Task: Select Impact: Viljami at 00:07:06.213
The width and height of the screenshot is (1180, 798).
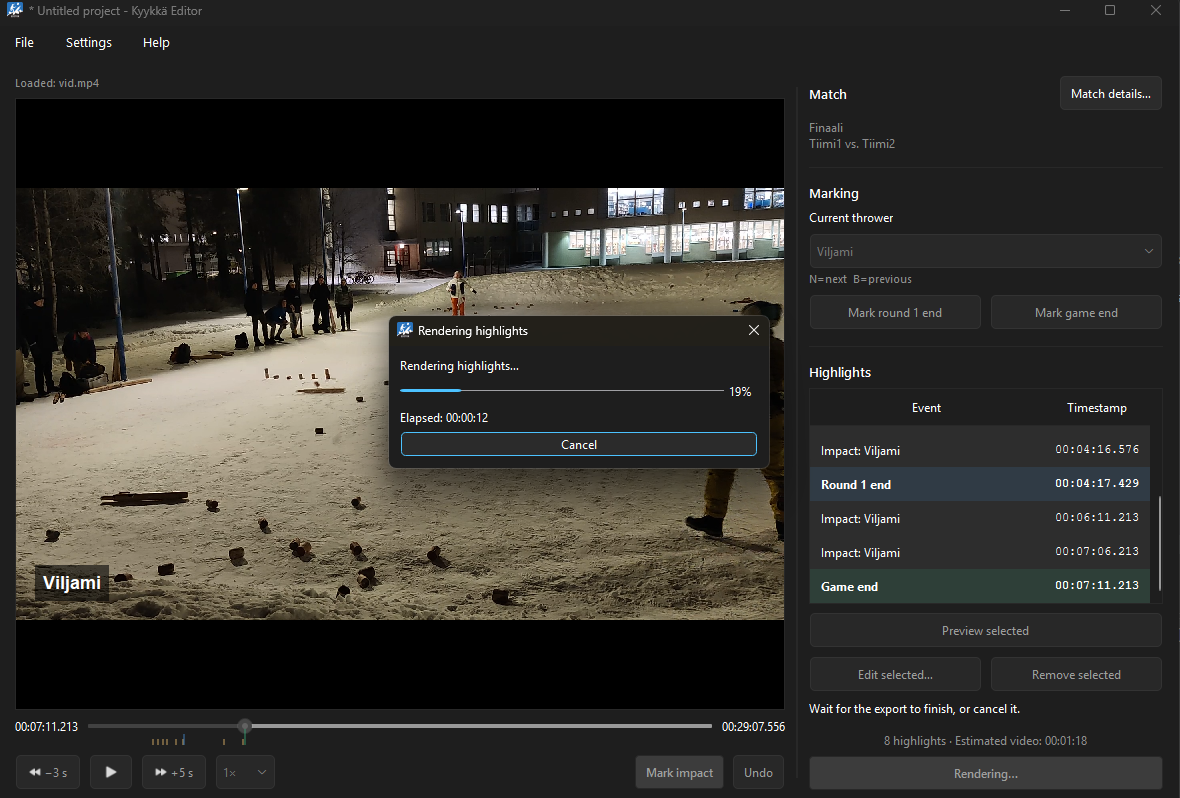Action: click(x=980, y=552)
